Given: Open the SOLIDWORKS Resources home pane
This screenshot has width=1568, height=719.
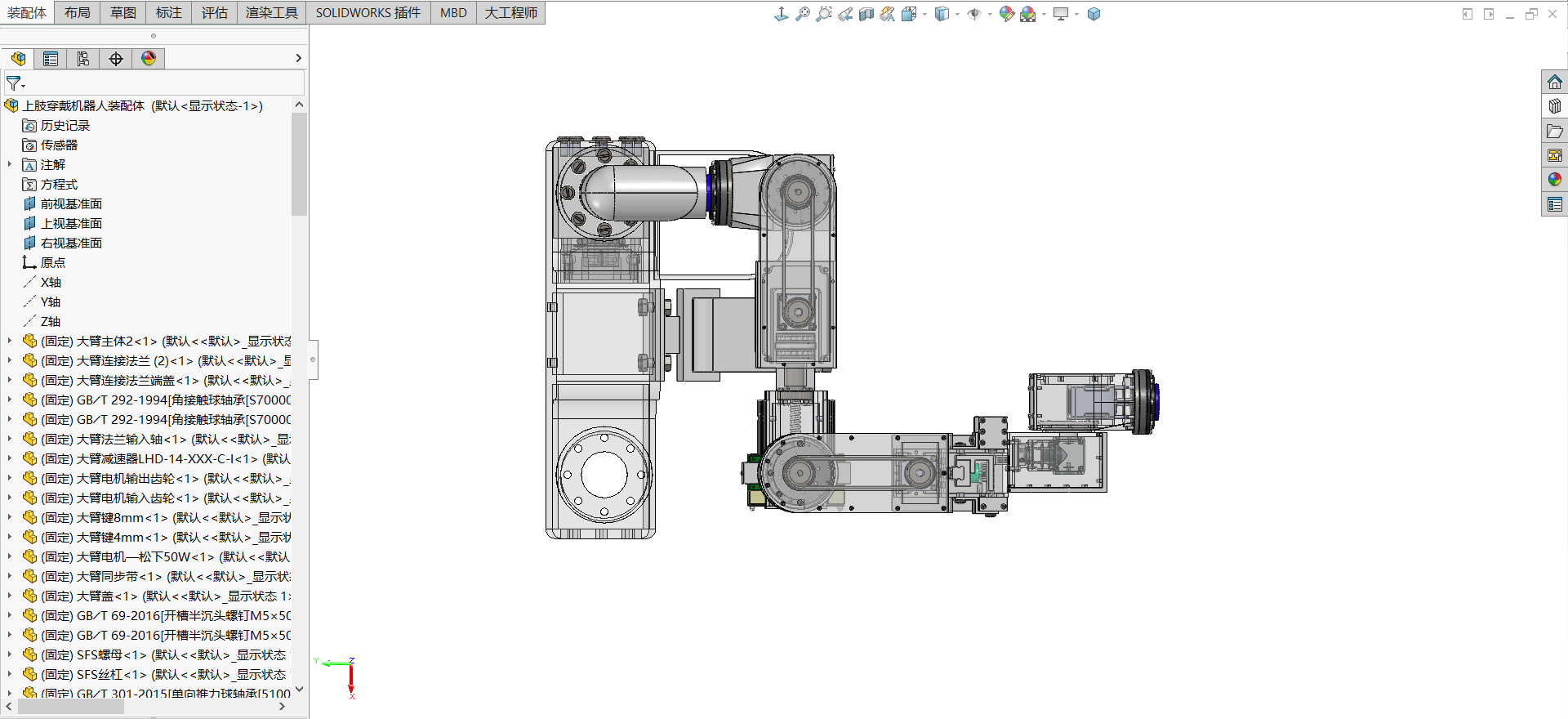Looking at the screenshot, I should 1555,82.
